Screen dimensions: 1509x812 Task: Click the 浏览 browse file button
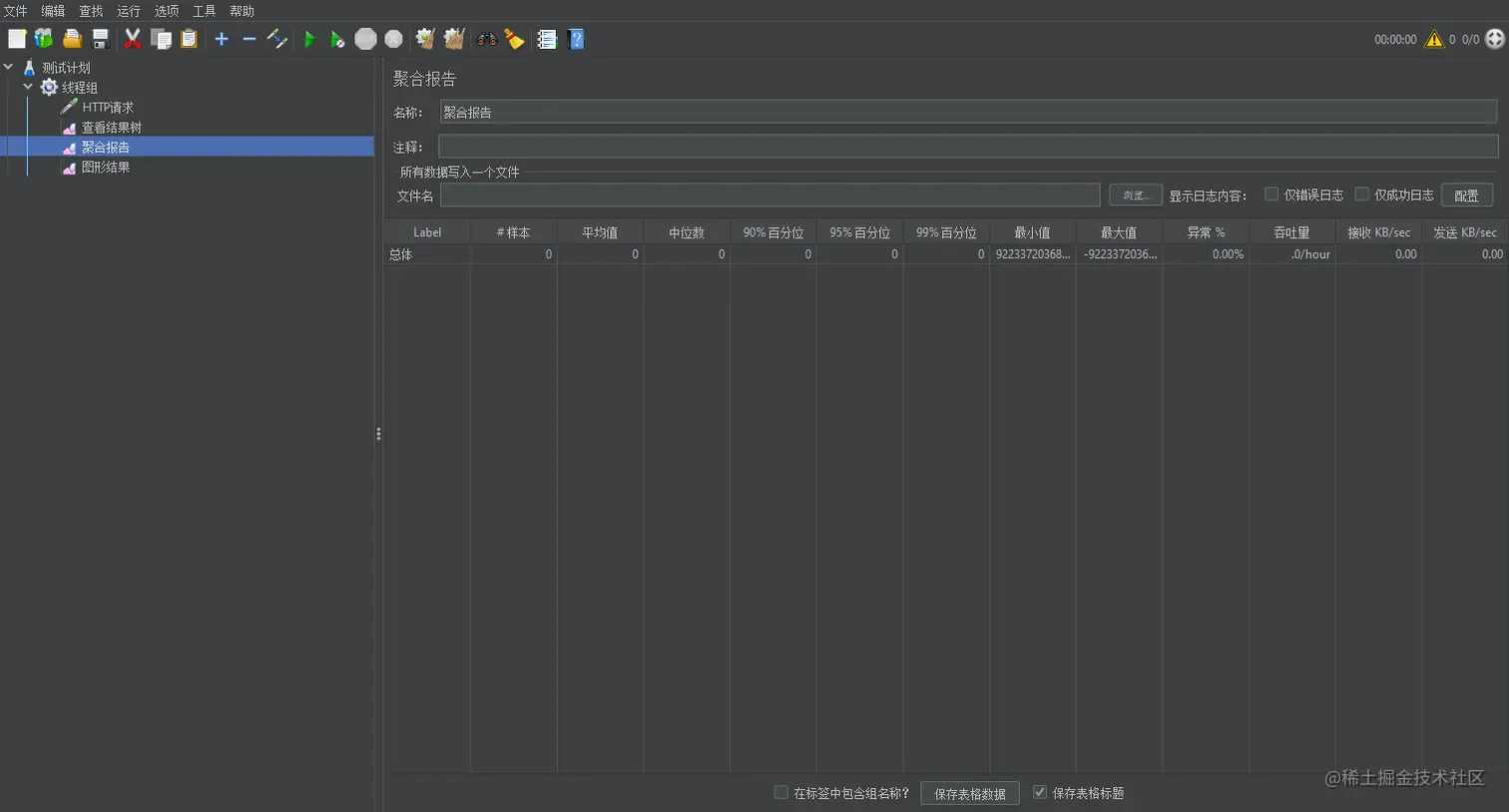(x=1136, y=196)
